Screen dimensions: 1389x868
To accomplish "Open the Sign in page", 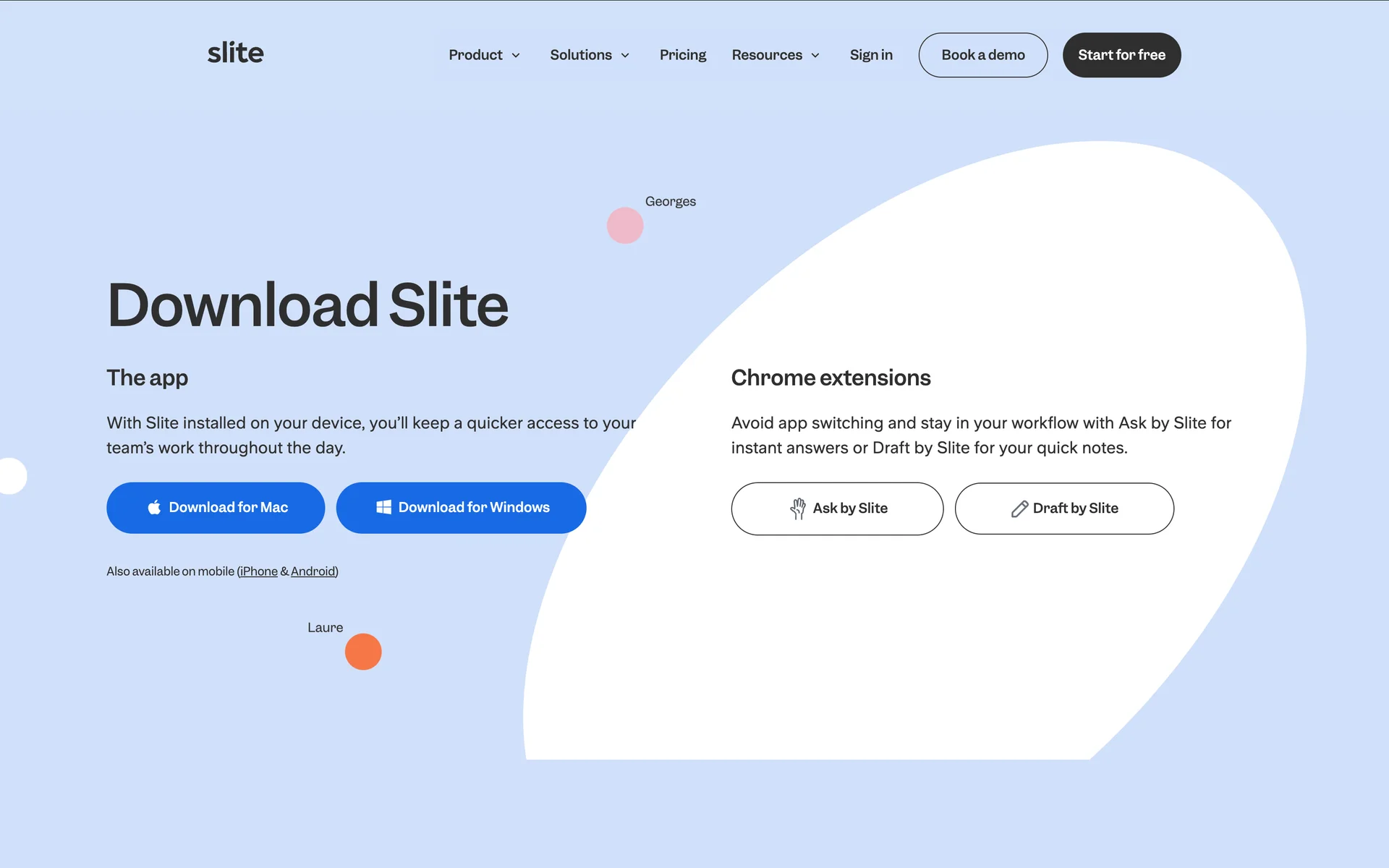I will point(871,55).
